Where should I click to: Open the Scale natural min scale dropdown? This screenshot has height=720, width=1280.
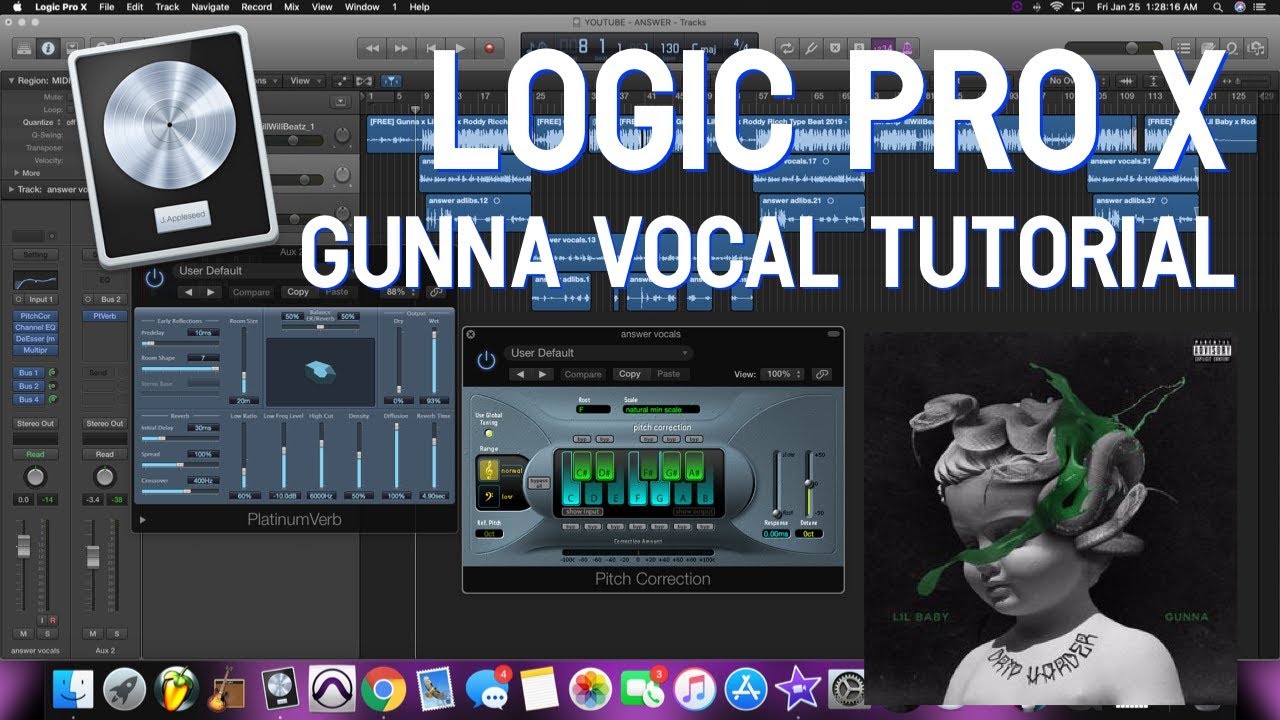click(x=661, y=409)
